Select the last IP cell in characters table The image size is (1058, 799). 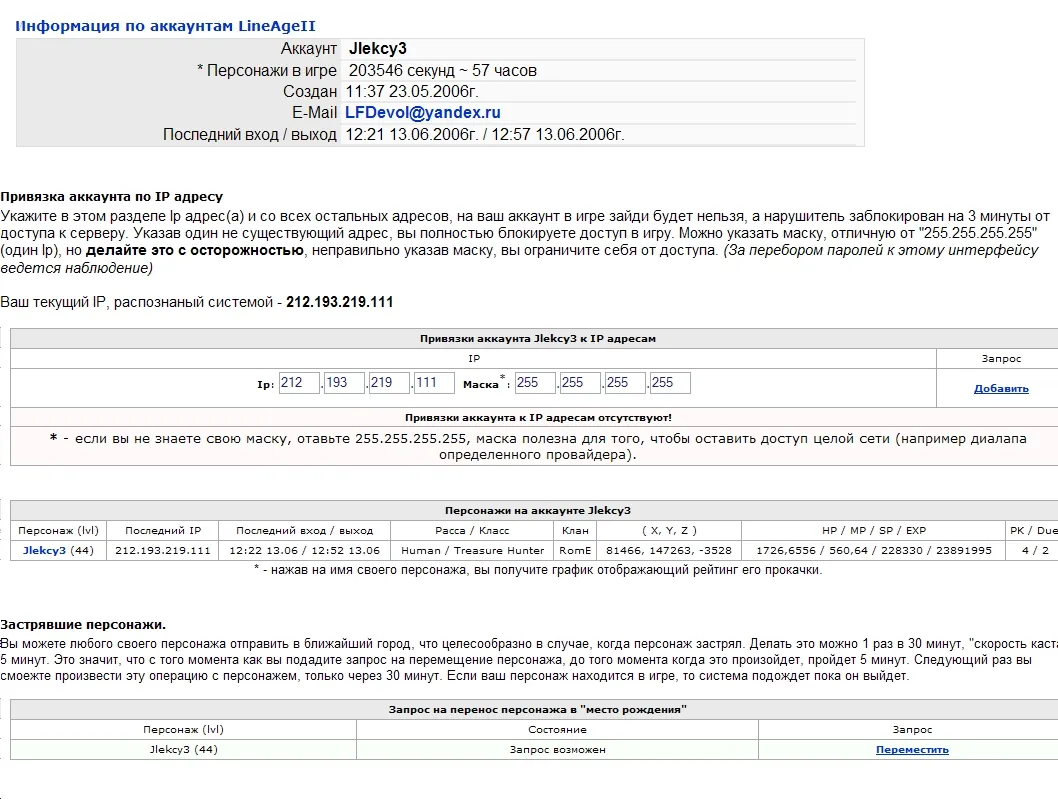coord(163,551)
